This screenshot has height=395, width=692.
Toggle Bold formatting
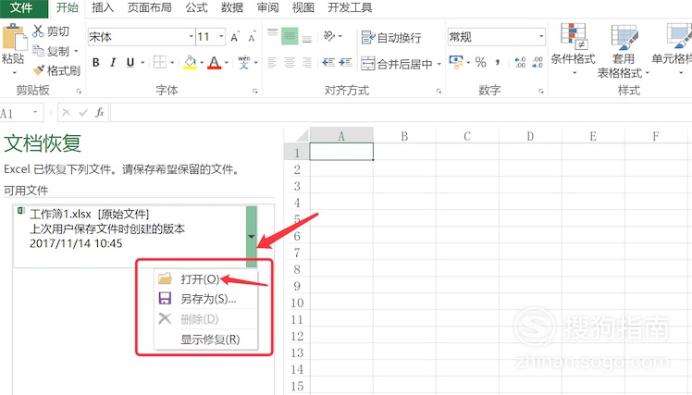[x=96, y=63]
